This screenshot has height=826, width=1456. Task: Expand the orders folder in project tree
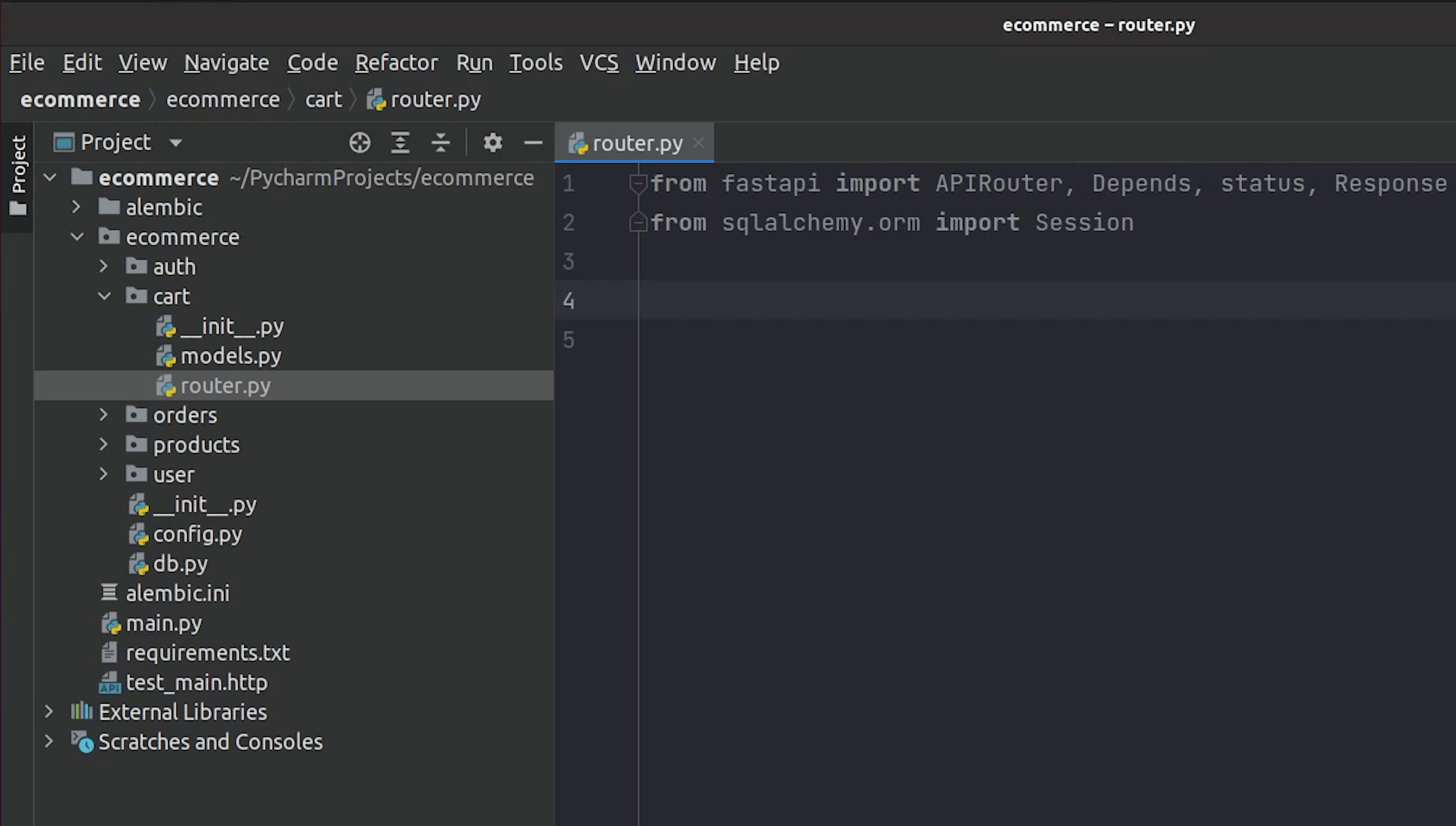(x=105, y=414)
